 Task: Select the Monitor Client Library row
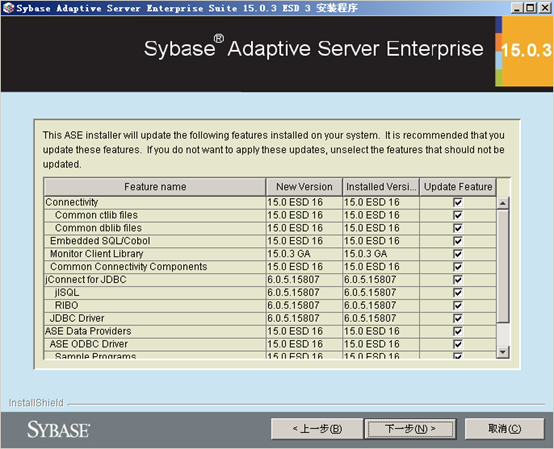click(270, 254)
